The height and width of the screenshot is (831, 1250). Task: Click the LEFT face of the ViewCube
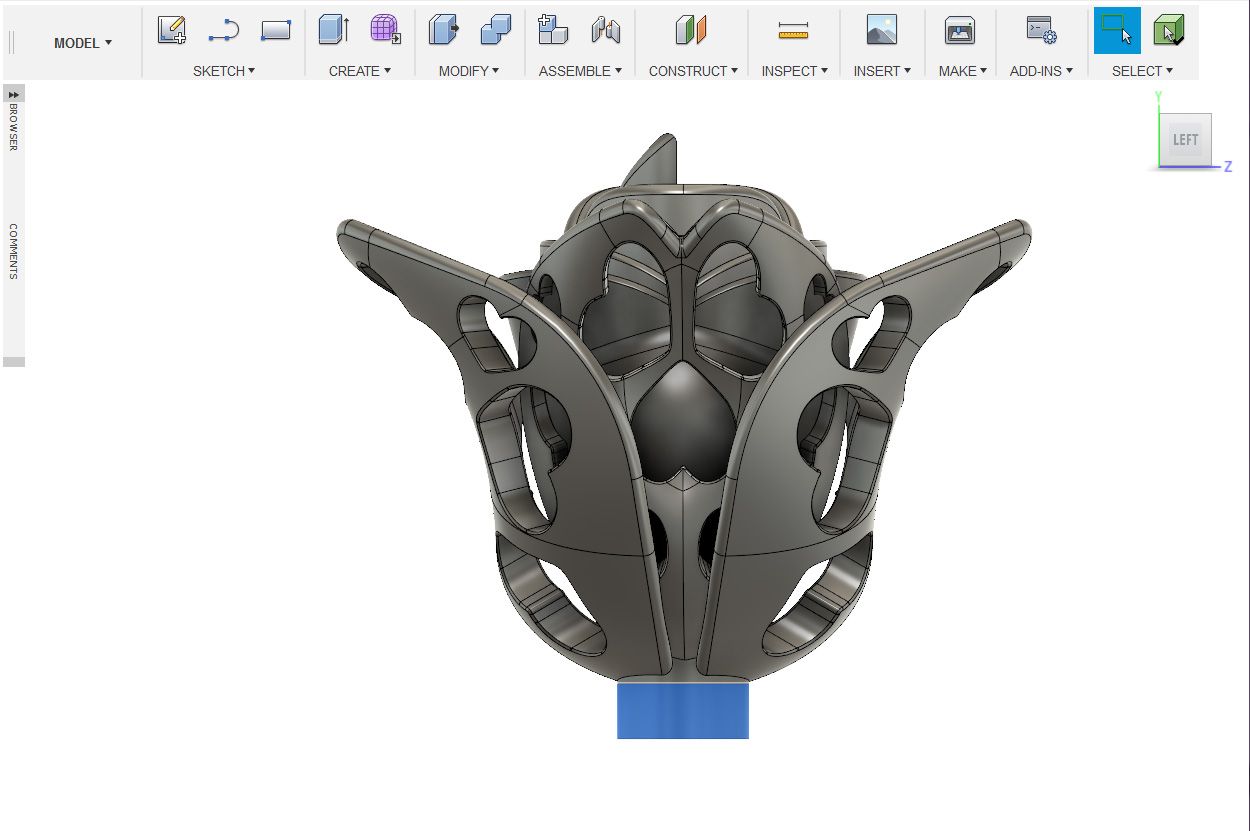(1185, 139)
